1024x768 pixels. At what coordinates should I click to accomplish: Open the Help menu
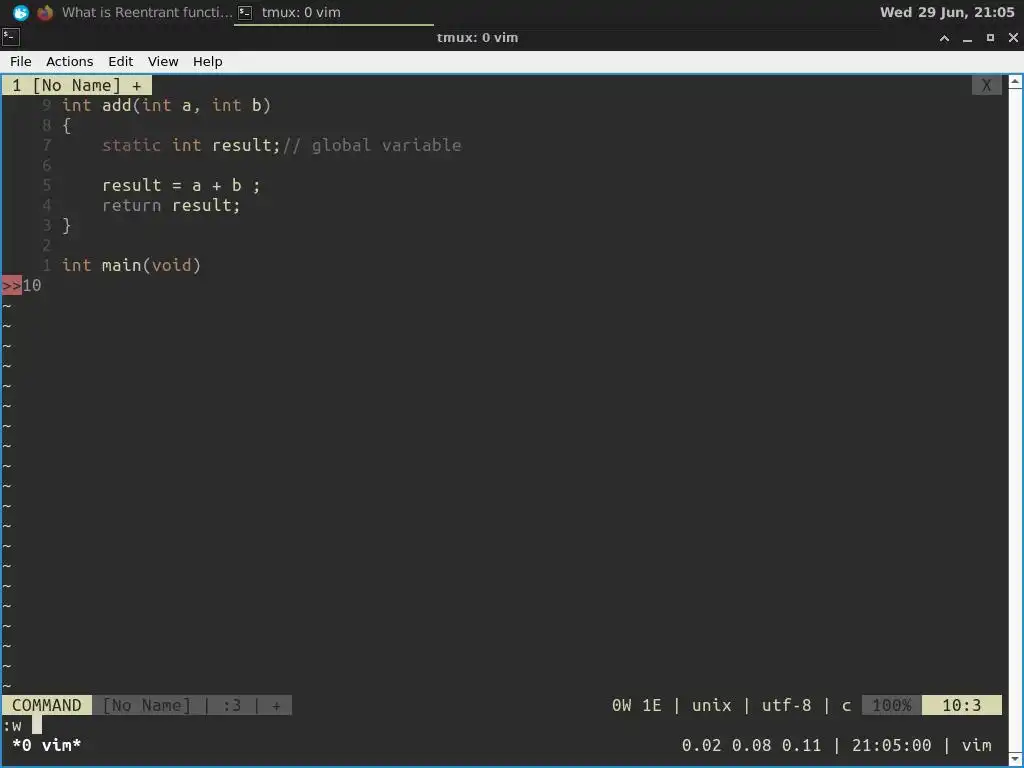coord(208,61)
